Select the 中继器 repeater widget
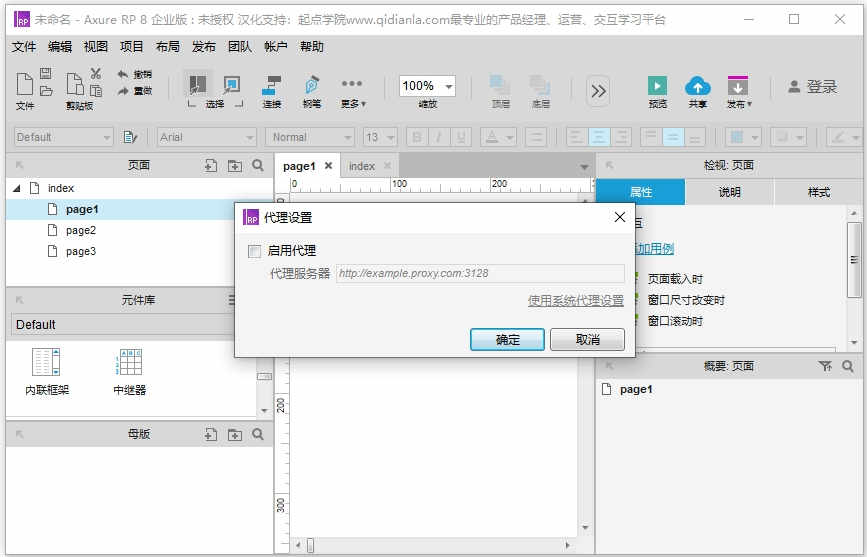The width and height of the screenshot is (867, 557). point(129,372)
